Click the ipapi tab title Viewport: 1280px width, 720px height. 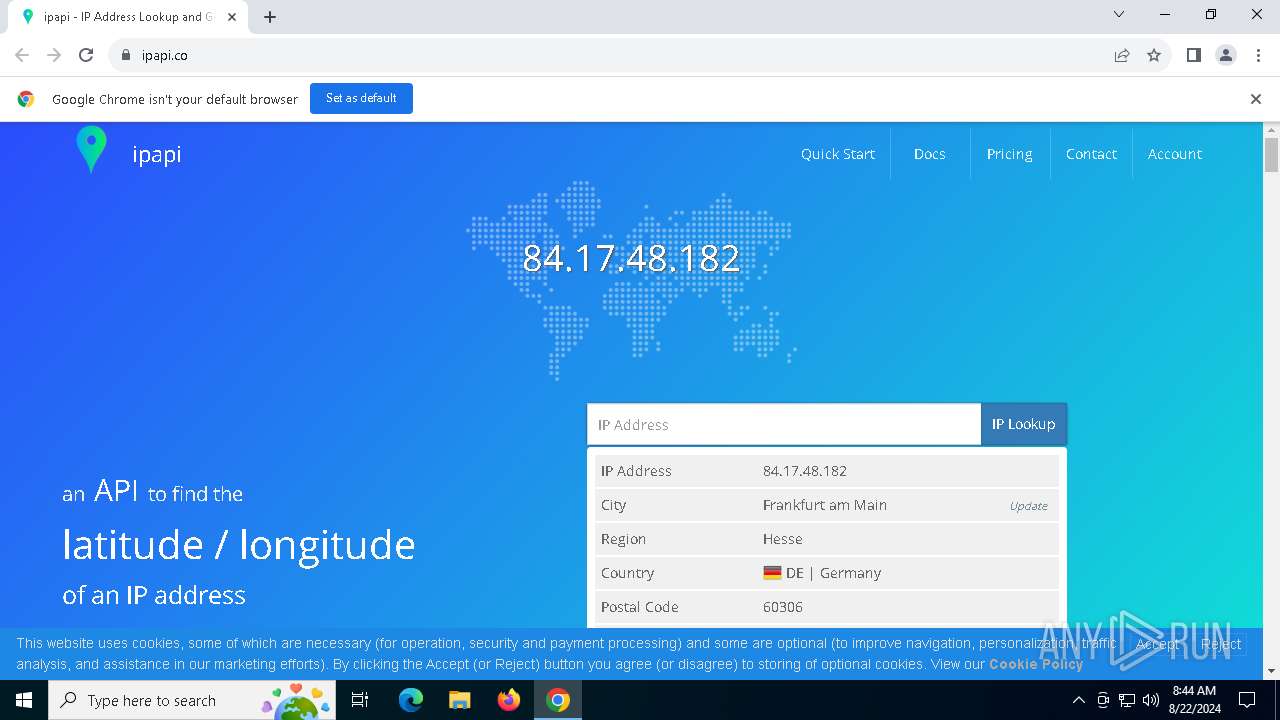pos(128,17)
